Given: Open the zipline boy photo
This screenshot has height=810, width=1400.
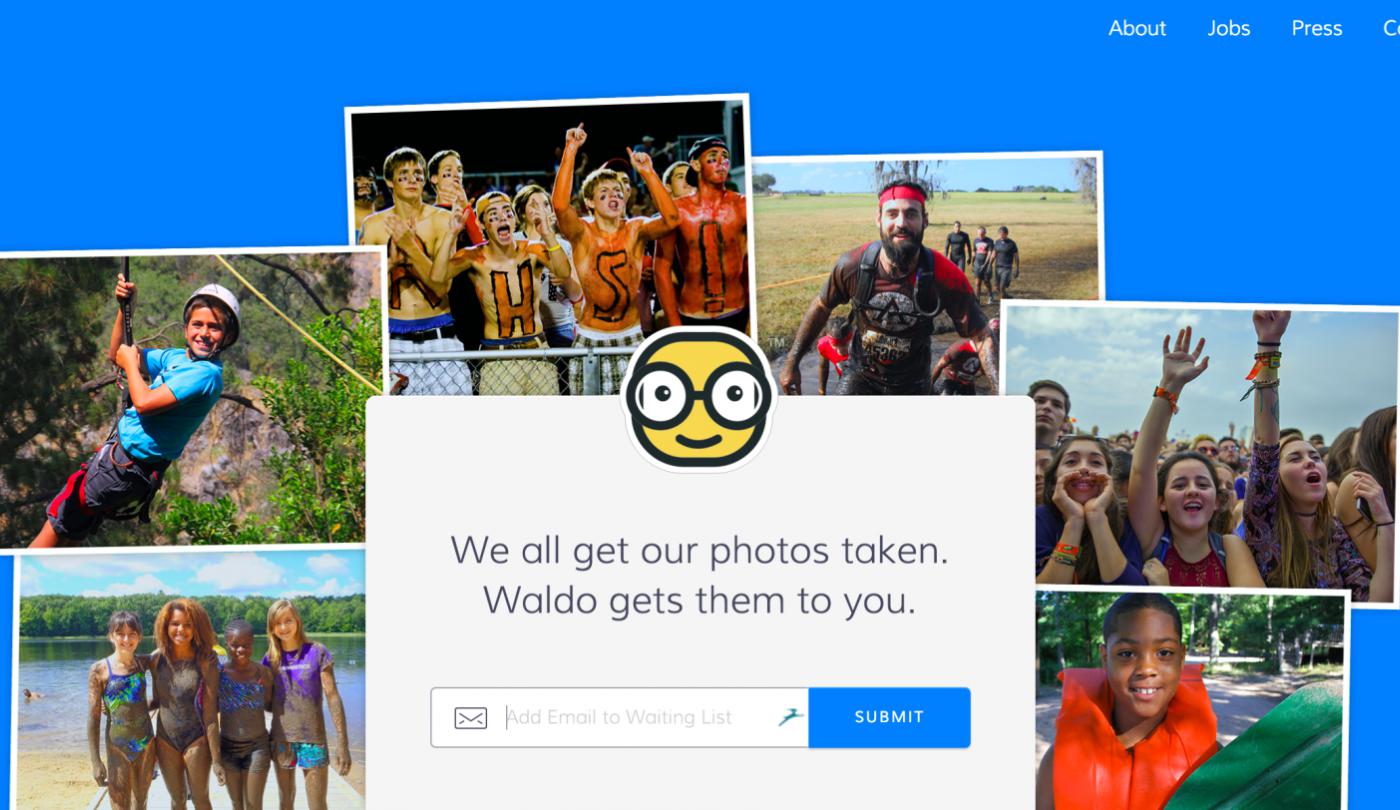Looking at the screenshot, I should click(190, 400).
